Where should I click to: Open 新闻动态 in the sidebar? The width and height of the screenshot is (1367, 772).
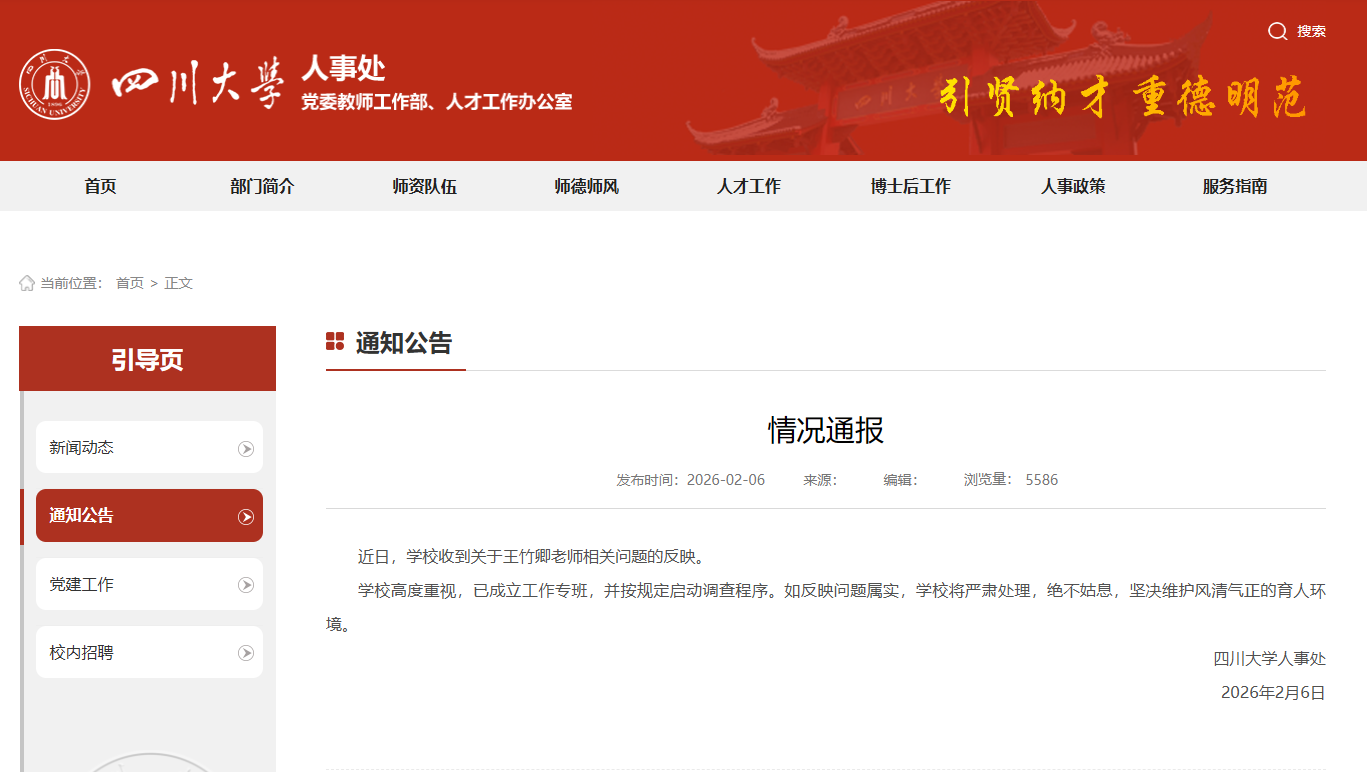[x=82, y=448]
